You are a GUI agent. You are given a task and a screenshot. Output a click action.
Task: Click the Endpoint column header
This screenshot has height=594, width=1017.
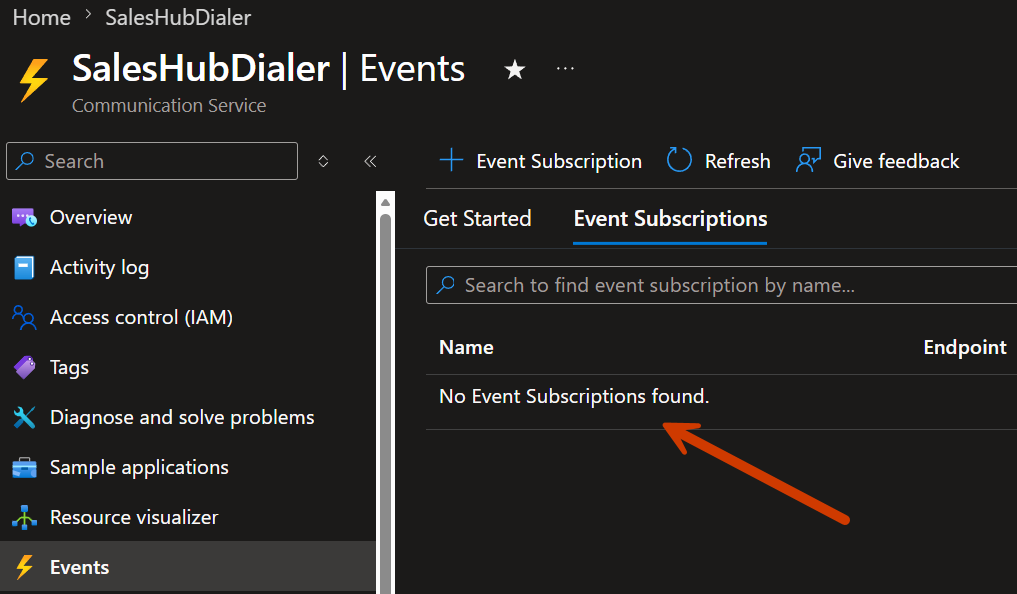(964, 348)
